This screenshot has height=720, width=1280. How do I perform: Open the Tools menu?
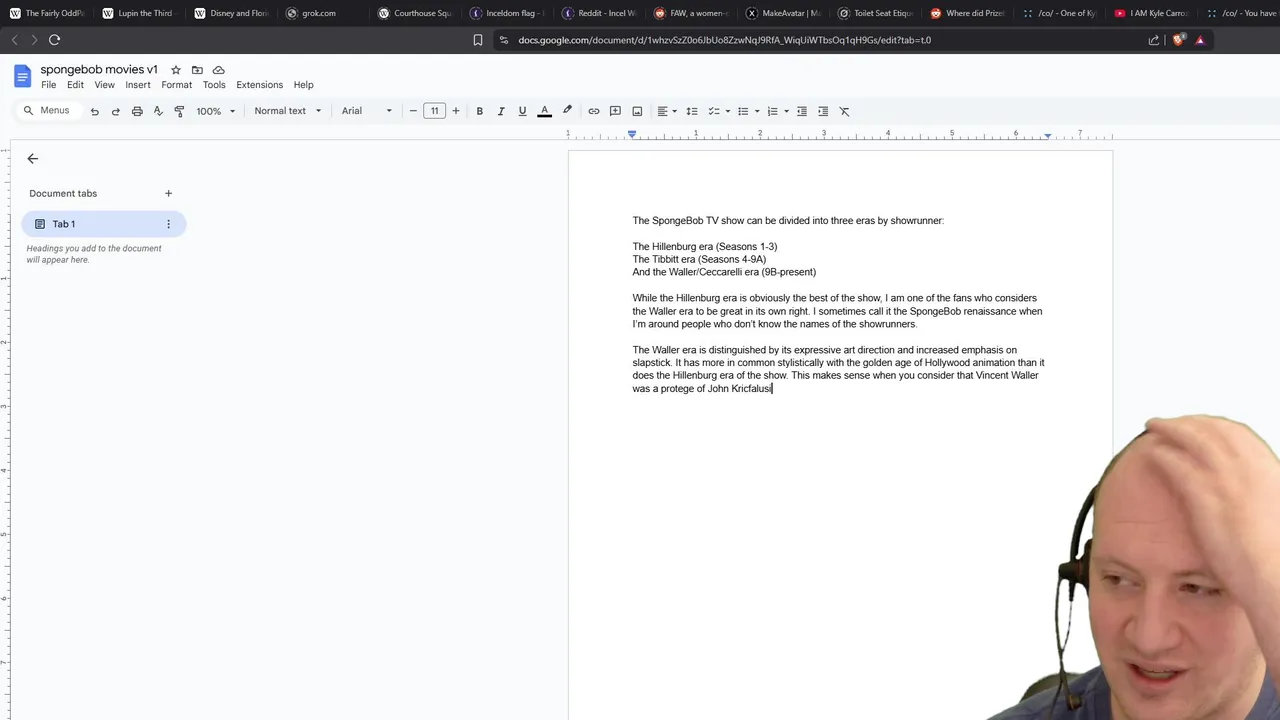pos(214,85)
